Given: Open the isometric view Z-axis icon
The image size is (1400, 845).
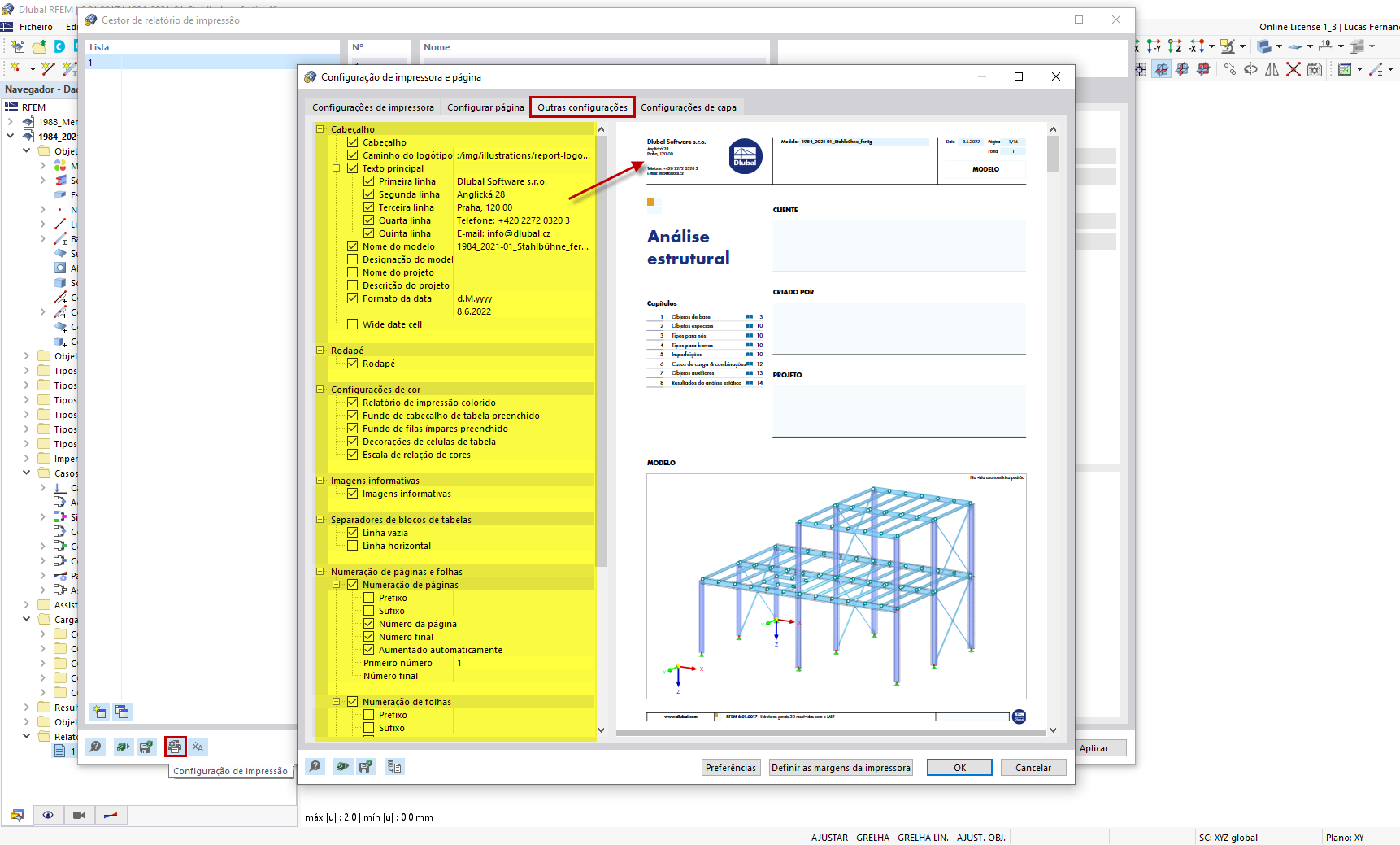Looking at the screenshot, I should pyautogui.click(x=1175, y=46).
